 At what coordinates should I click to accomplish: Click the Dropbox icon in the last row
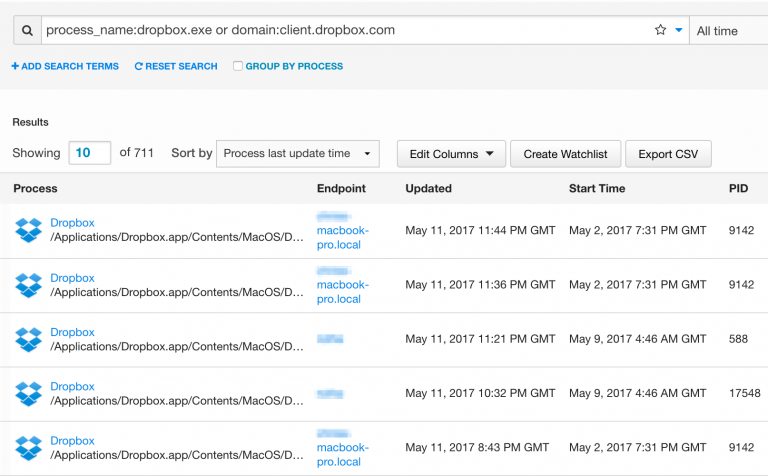point(28,447)
